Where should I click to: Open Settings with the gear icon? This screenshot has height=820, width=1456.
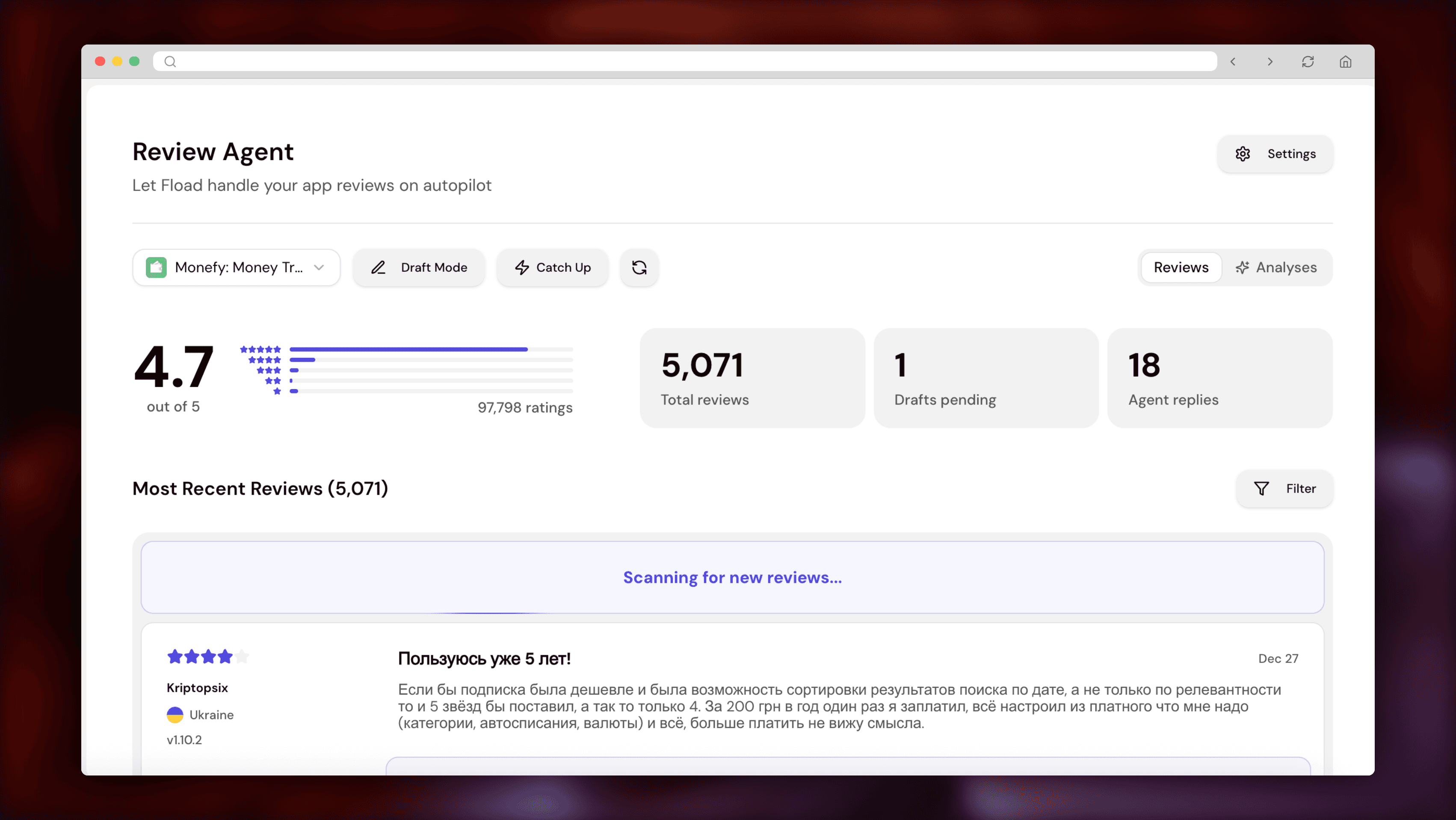(1242, 154)
